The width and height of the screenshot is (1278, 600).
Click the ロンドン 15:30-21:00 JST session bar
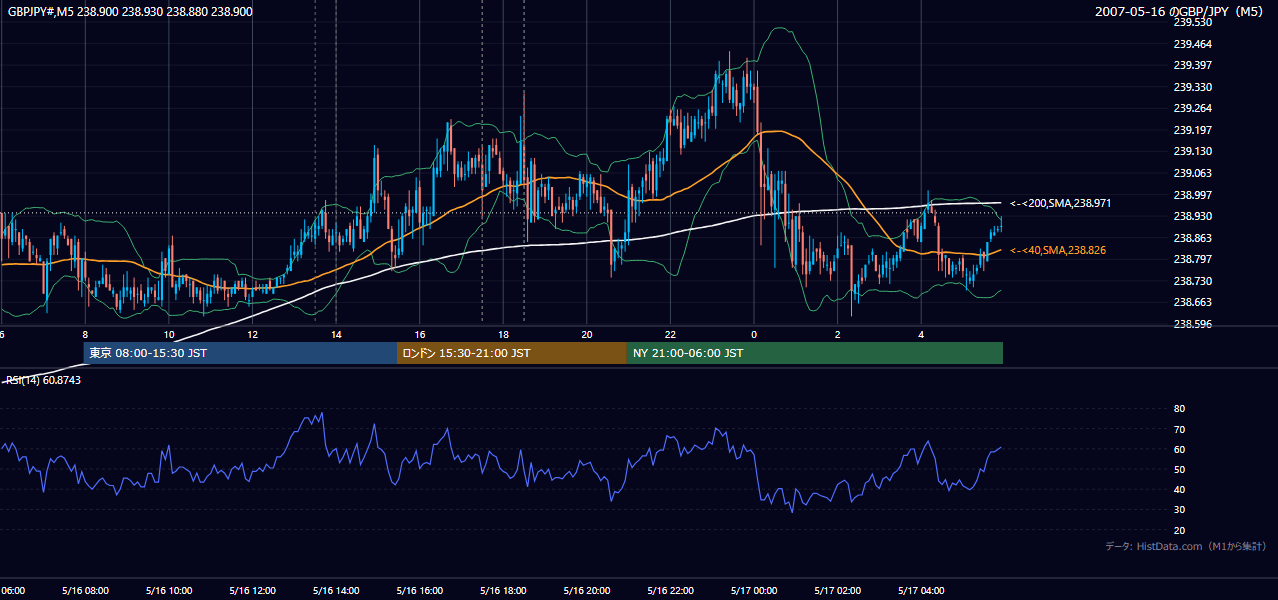512,353
